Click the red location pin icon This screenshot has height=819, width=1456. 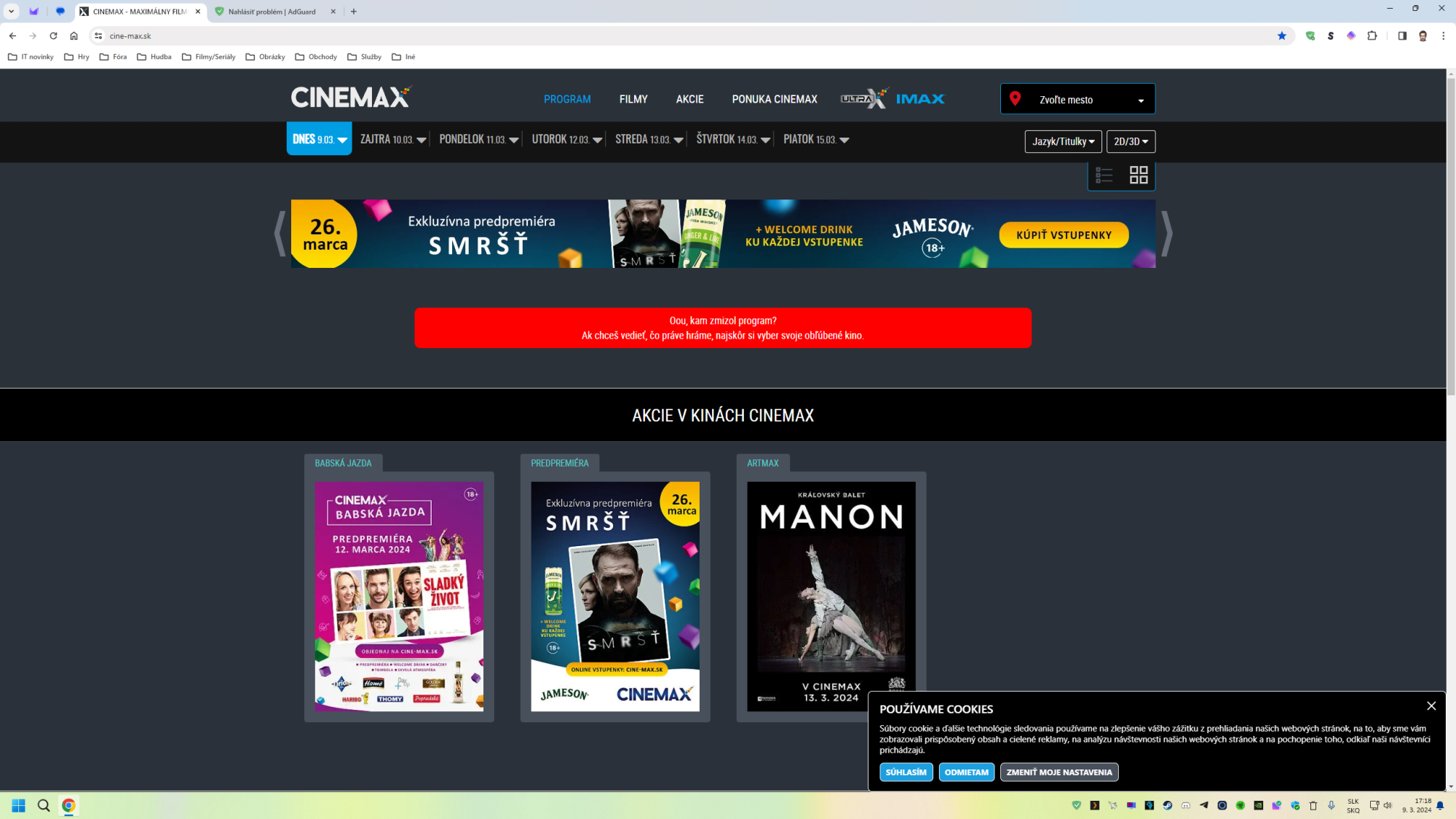(x=1016, y=98)
